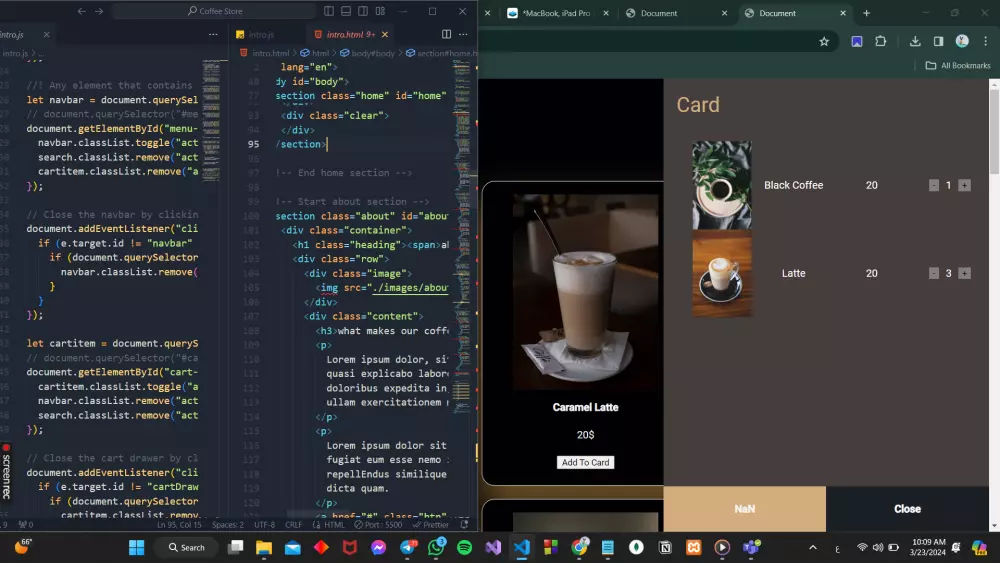This screenshot has width=1000, height=563.
Task: Click Latte cart thumbnail
Action: pyautogui.click(x=722, y=273)
